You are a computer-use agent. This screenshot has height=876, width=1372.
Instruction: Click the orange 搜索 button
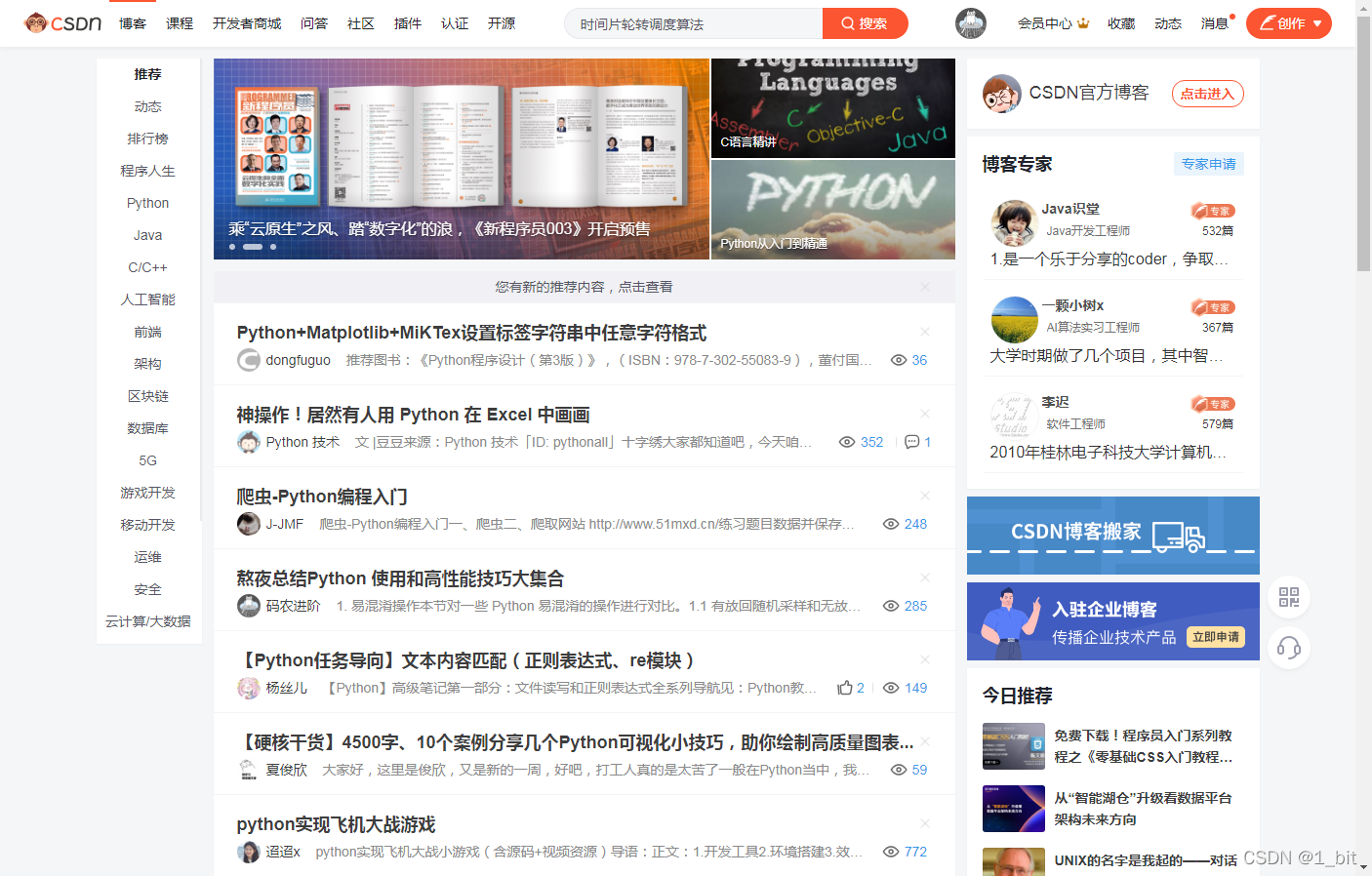tap(866, 23)
